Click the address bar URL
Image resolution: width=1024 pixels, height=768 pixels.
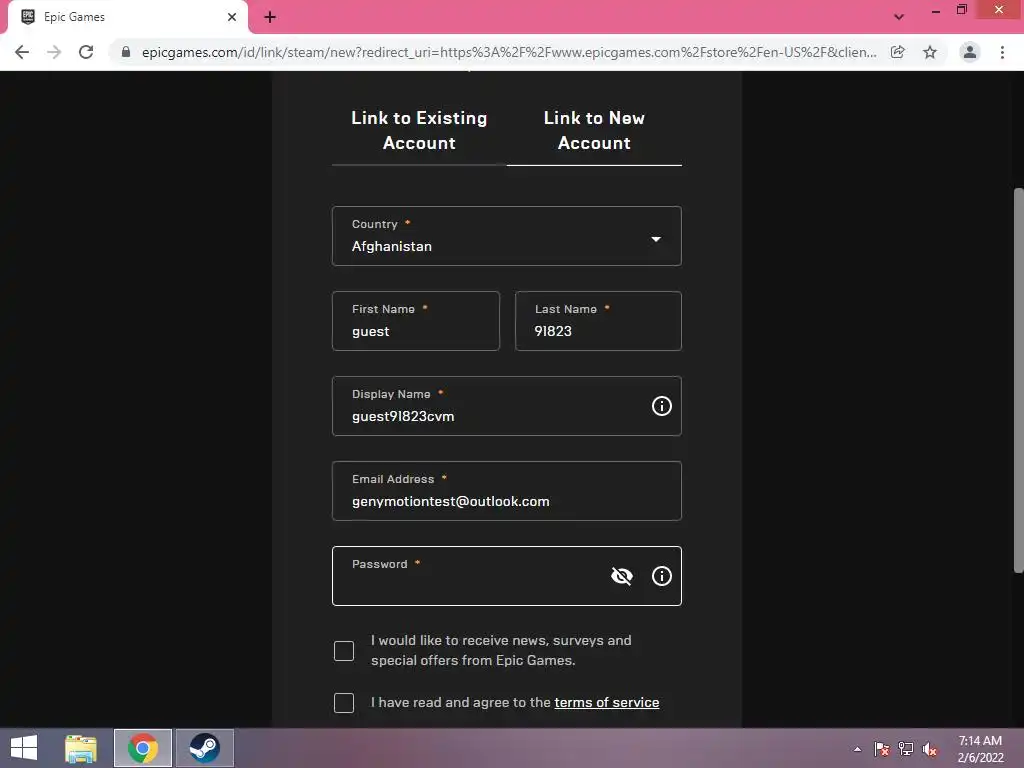point(509,52)
